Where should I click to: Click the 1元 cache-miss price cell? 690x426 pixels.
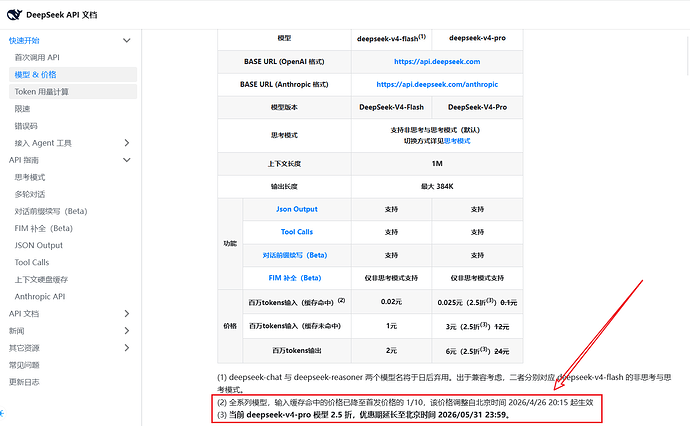pyautogui.click(x=391, y=326)
